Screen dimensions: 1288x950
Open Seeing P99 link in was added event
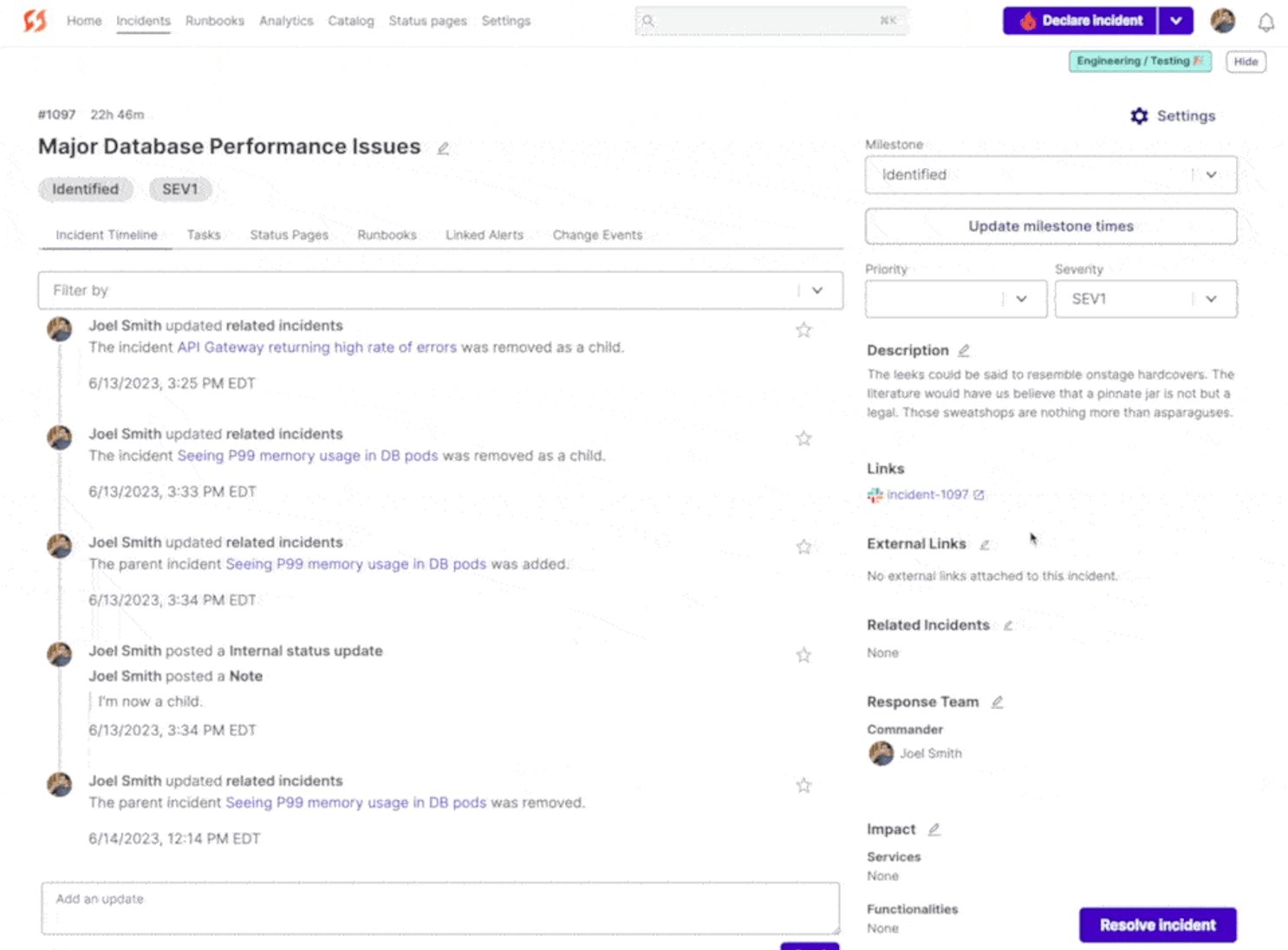coord(356,563)
